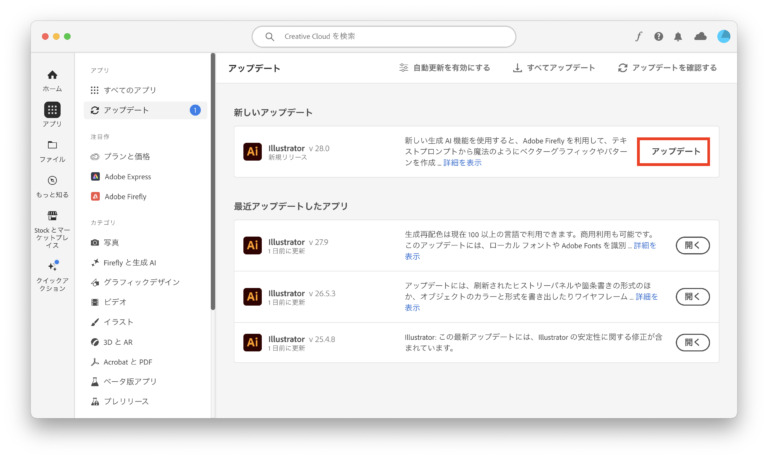Select 3D と AR category
Screen dimensions: 768x459
145,342
